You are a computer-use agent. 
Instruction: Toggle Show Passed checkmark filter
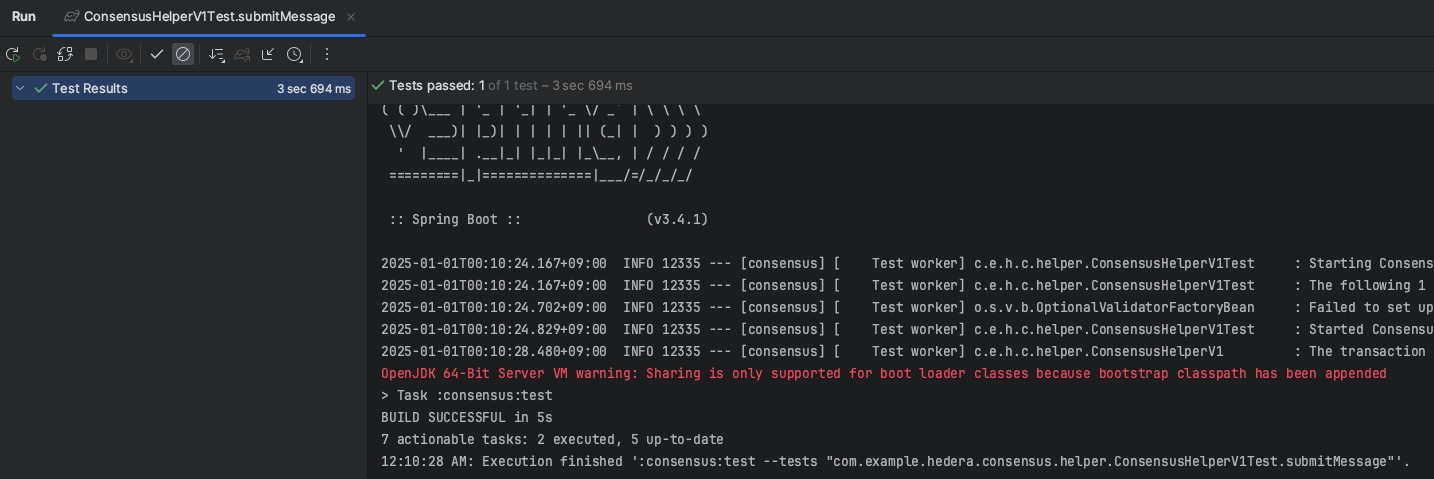(x=157, y=54)
